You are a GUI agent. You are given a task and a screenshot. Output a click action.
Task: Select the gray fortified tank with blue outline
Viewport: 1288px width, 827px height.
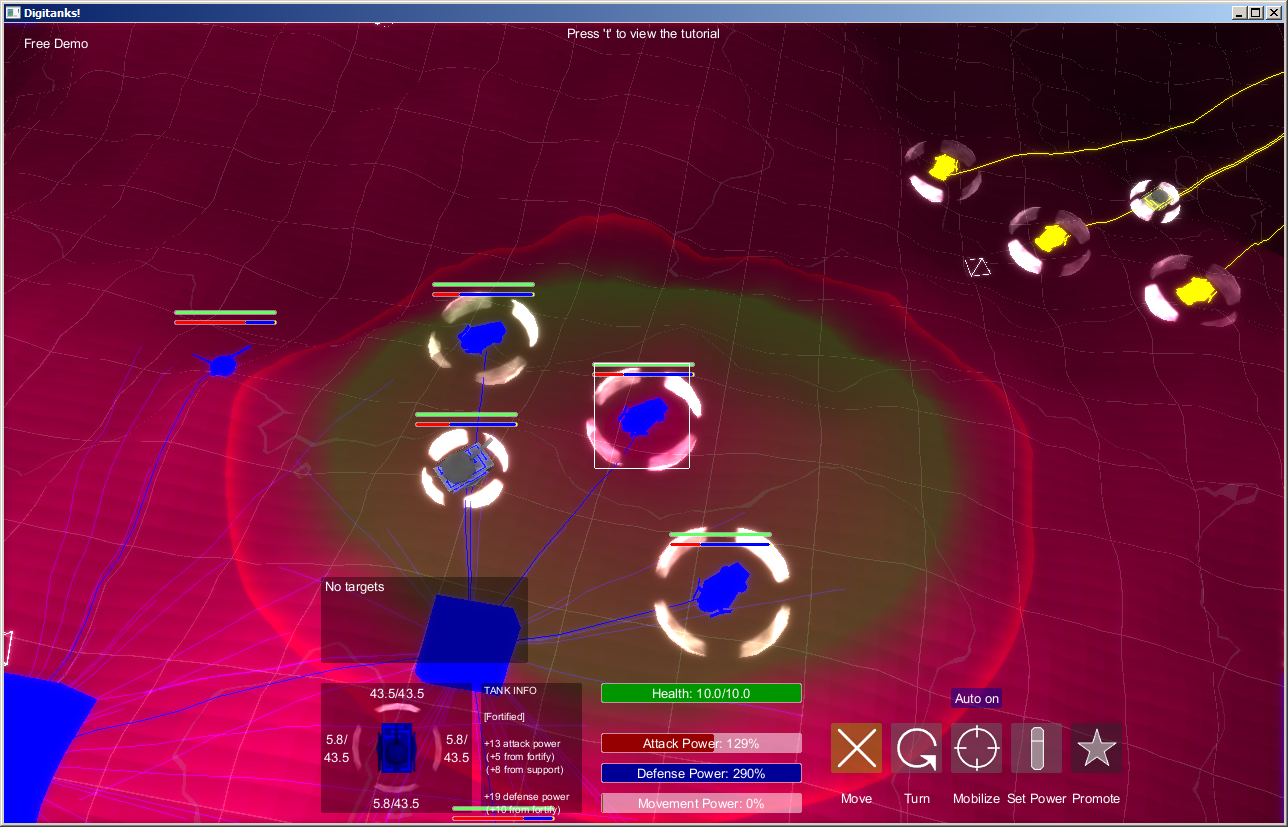pyautogui.click(x=464, y=466)
